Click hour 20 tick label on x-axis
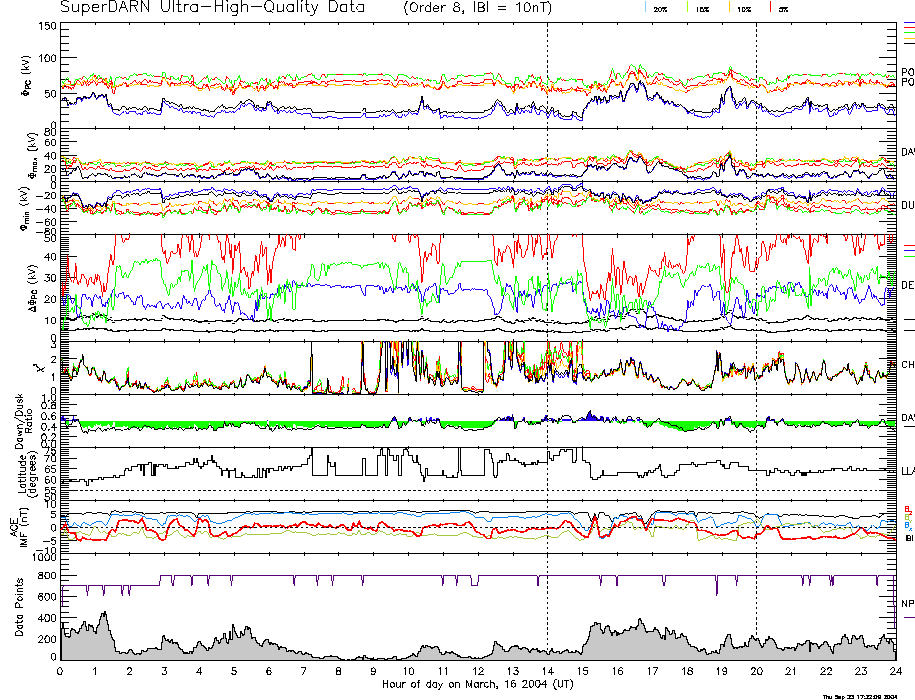915x700 pixels. coord(756,672)
